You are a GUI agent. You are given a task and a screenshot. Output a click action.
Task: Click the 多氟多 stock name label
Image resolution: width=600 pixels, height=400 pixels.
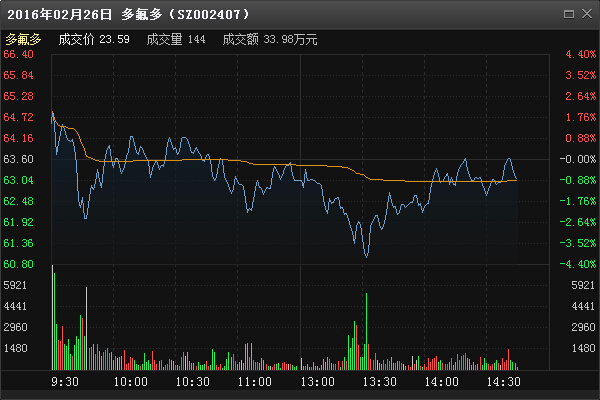[23, 40]
